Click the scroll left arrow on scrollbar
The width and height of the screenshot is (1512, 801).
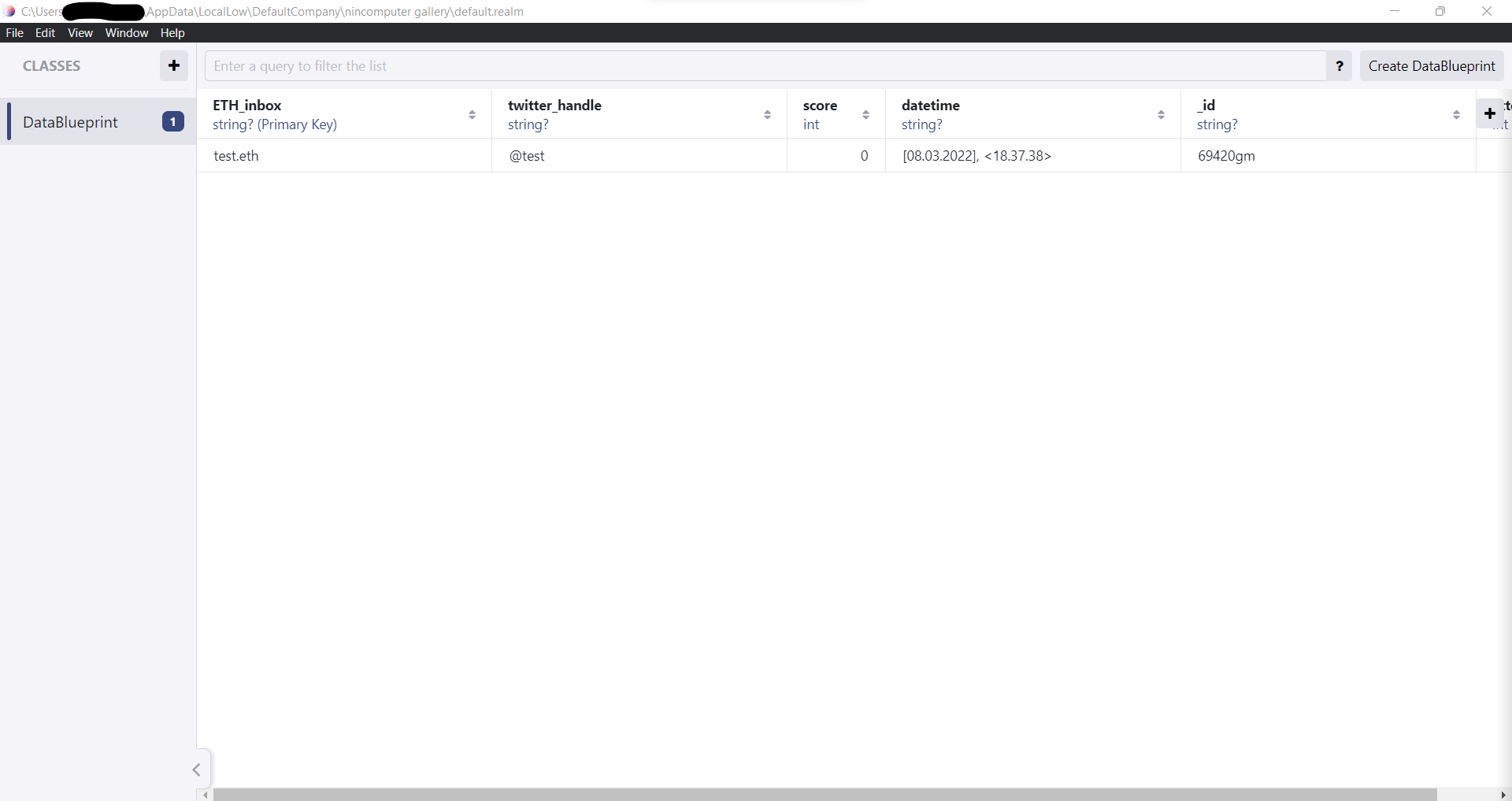coord(206,795)
